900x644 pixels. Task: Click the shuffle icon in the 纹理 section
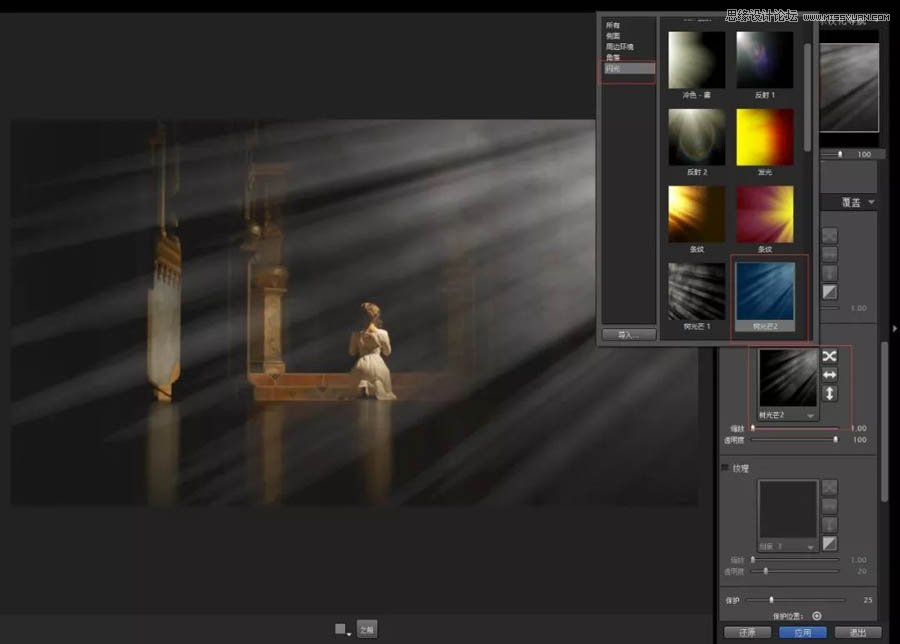coord(829,488)
